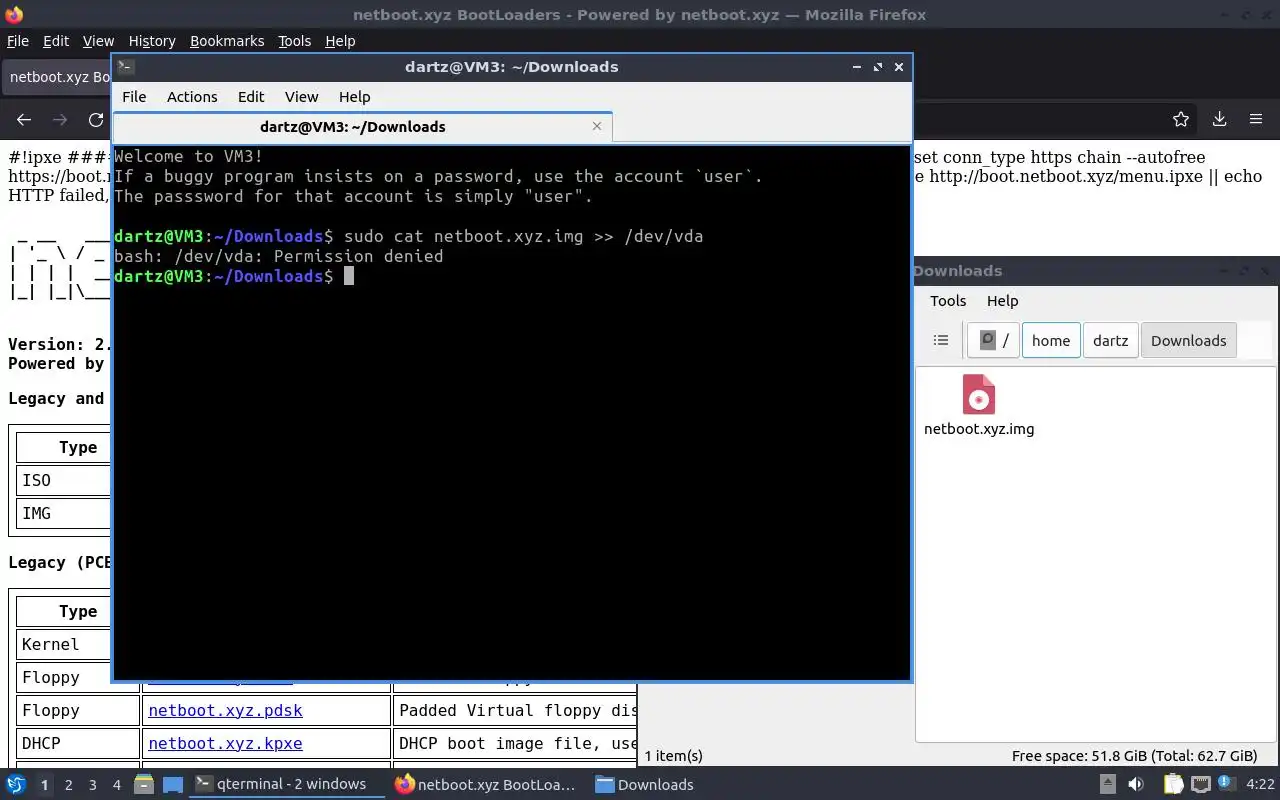The image size is (1280, 800).
Task: Open the qterminal View menu
Action: click(301, 97)
